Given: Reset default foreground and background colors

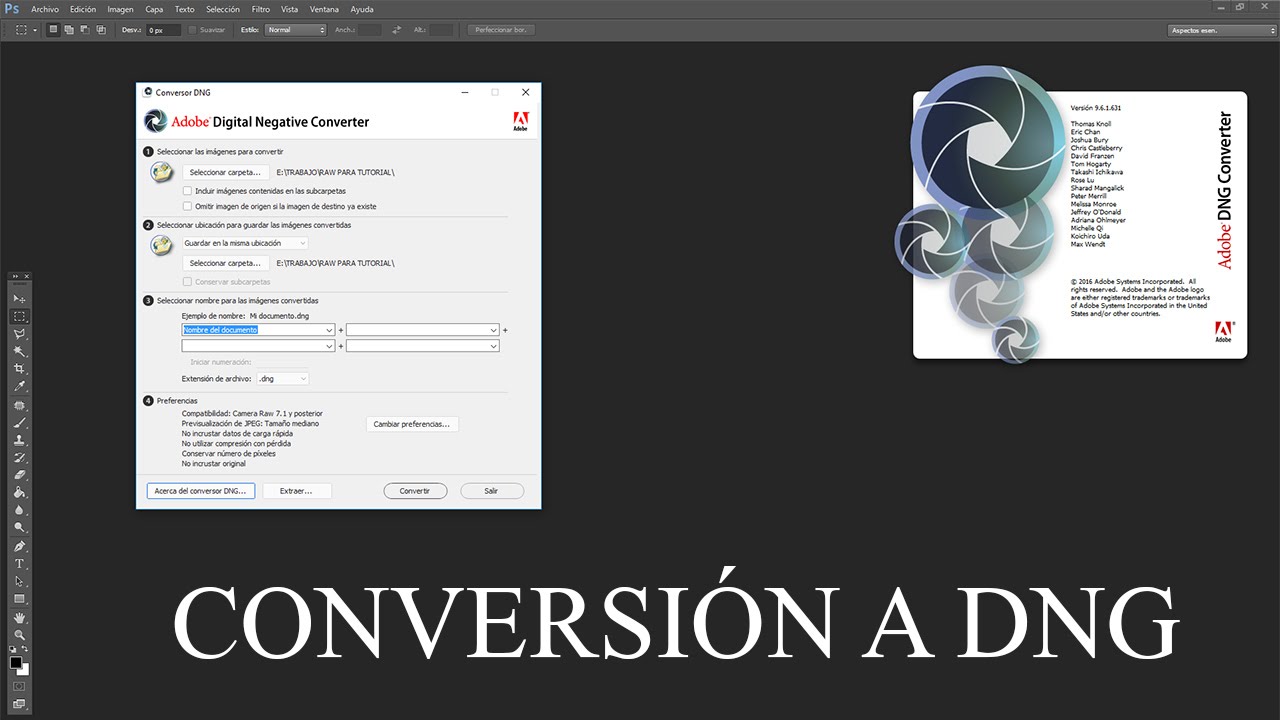Looking at the screenshot, I should (13, 650).
